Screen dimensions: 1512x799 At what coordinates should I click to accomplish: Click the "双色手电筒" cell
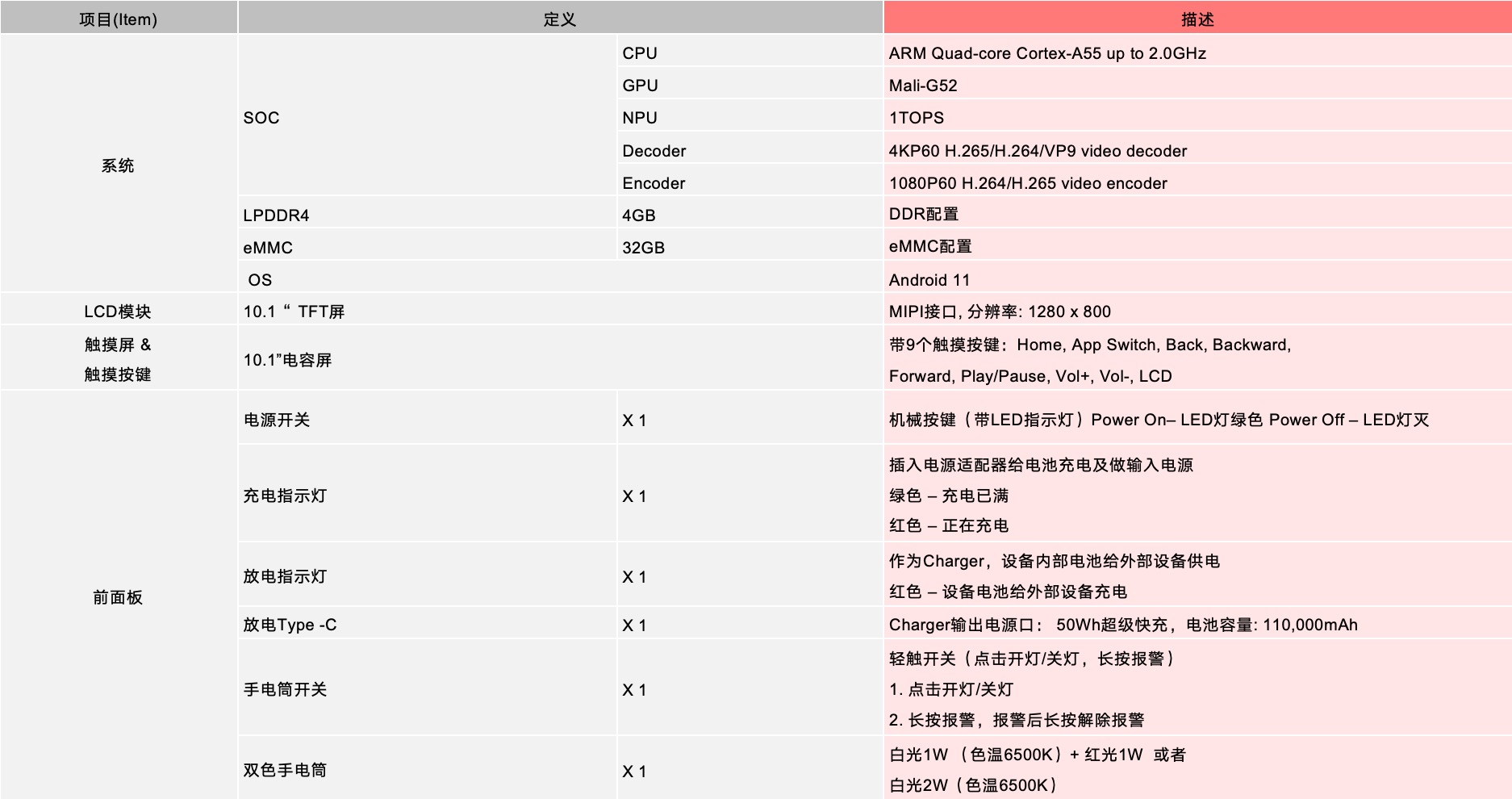[x=285, y=770]
